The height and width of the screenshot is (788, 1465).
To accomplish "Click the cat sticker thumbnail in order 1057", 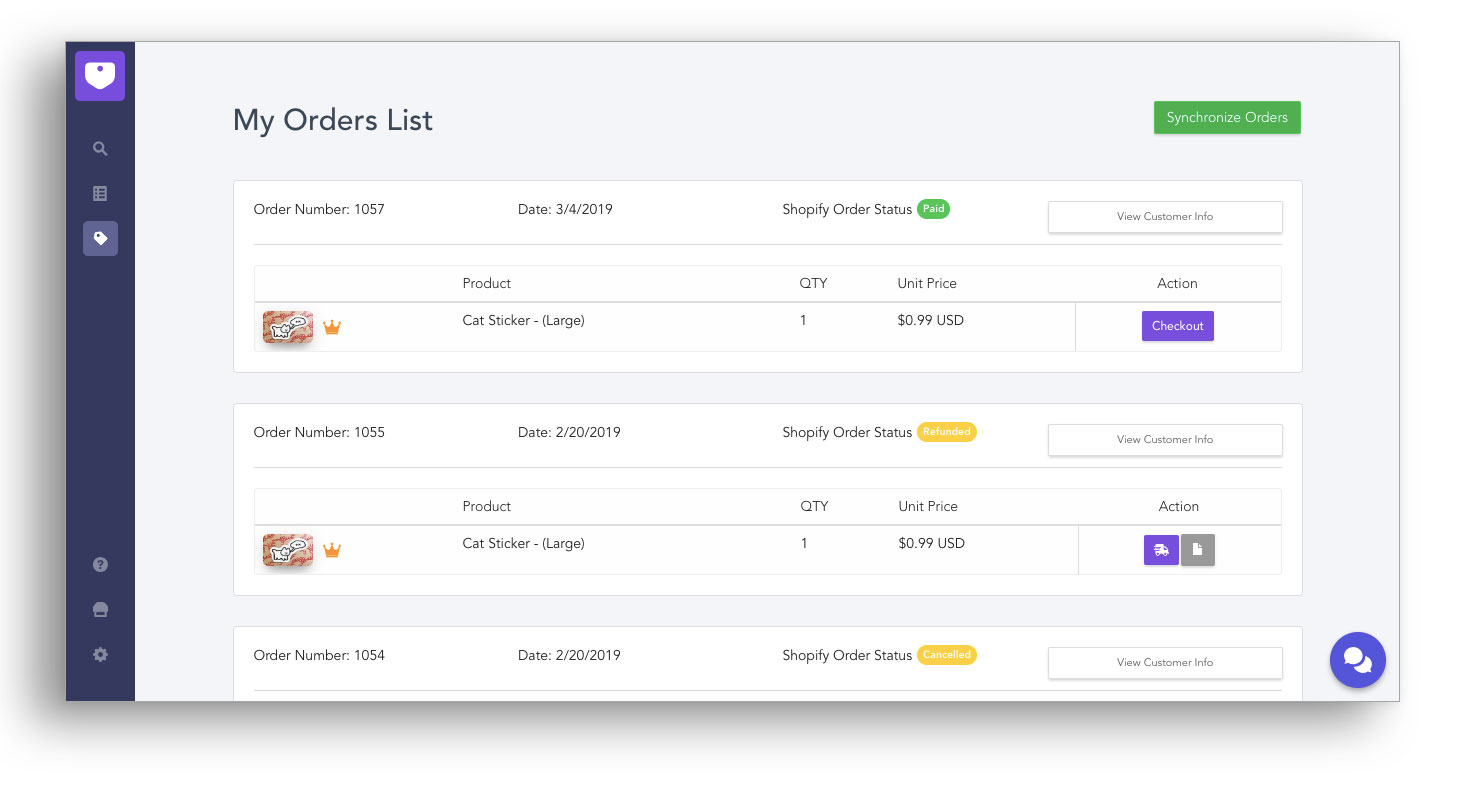I will pyautogui.click(x=288, y=327).
